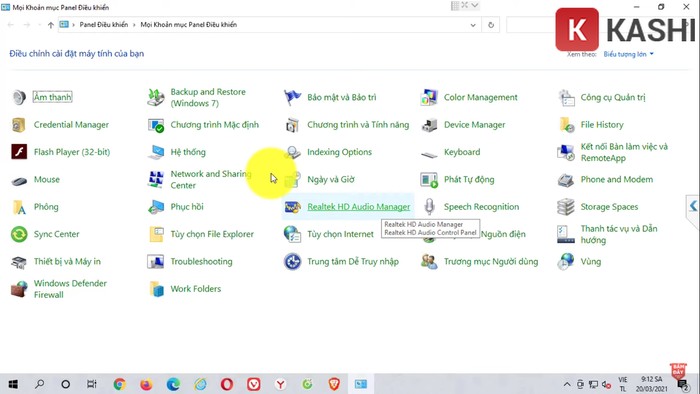Screen dimensions: 700x394
Task: Click the Trung tâm Dễ Truy nhập icon
Action: click(292, 262)
